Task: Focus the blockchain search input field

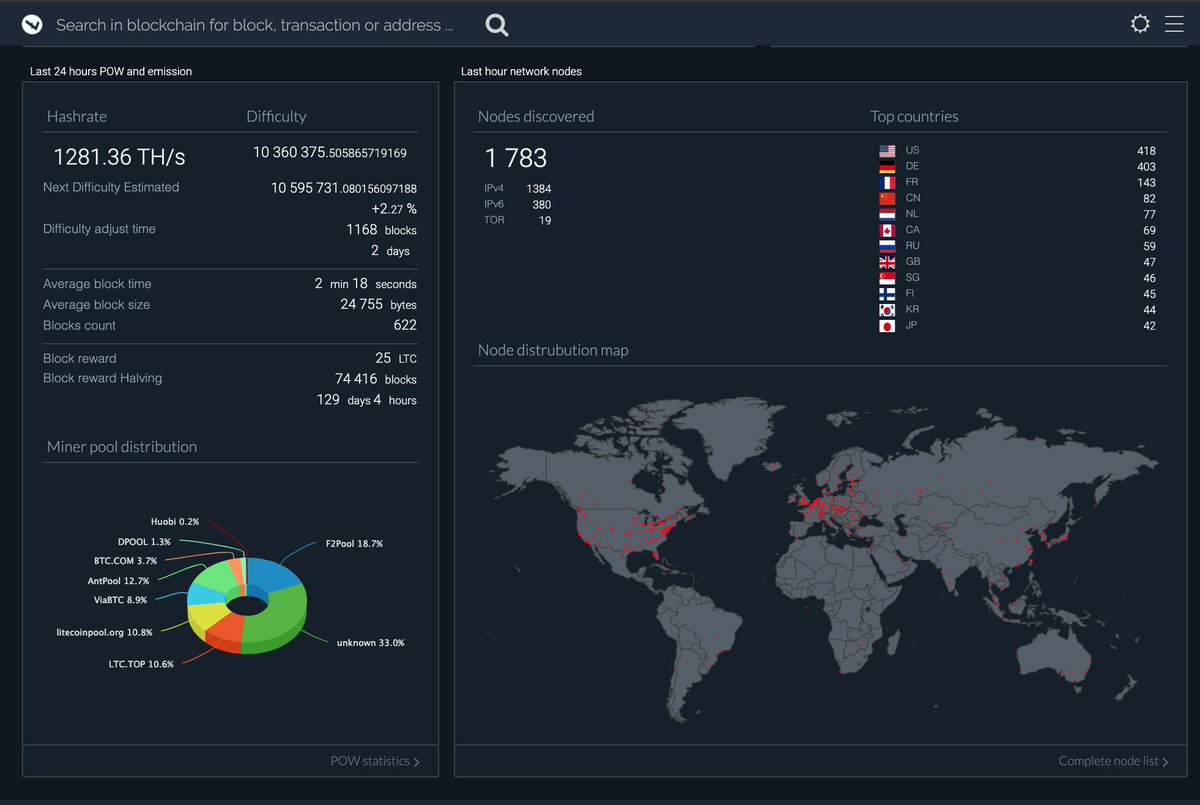Action: point(254,25)
